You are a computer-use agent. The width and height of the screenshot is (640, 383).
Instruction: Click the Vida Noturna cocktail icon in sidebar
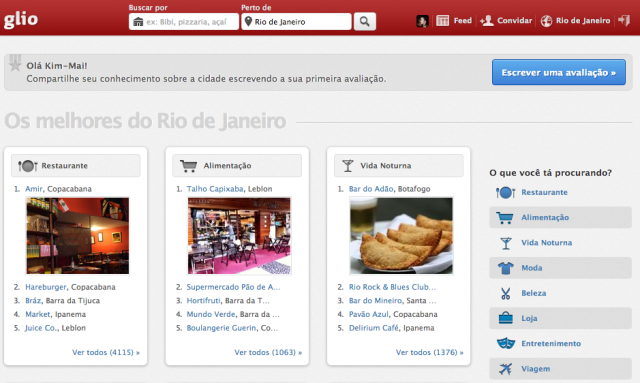[x=506, y=243]
